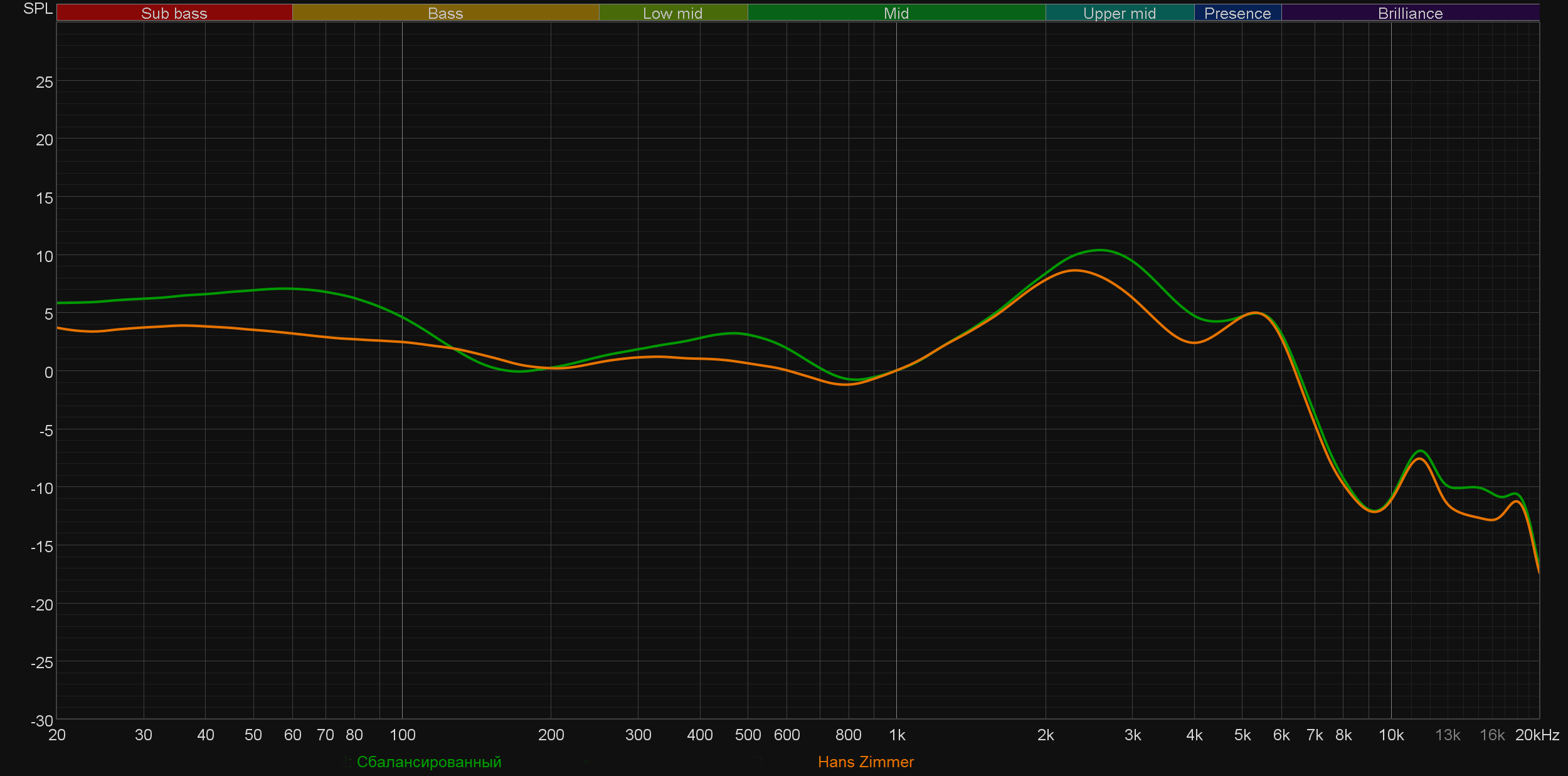This screenshot has width=1568, height=776.
Task: Click the SPL axis label
Action: tap(38, 9)
